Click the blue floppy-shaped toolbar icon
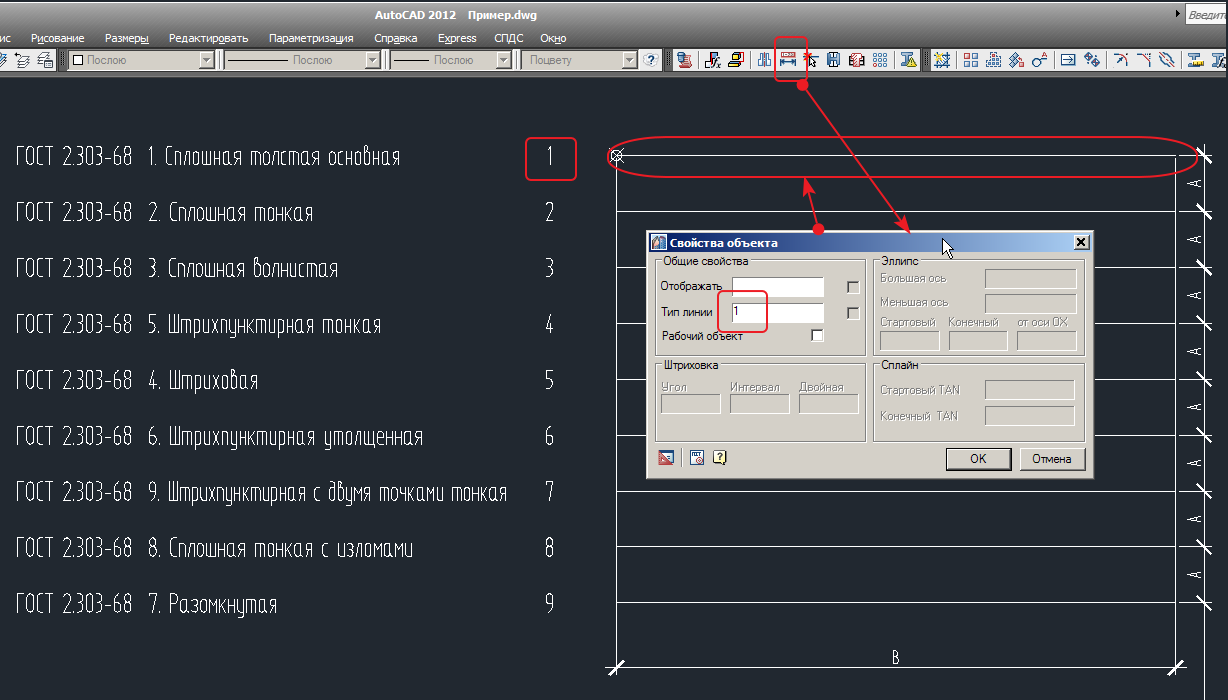Viewport: 1228px width, 700px height. click(834, 60)
